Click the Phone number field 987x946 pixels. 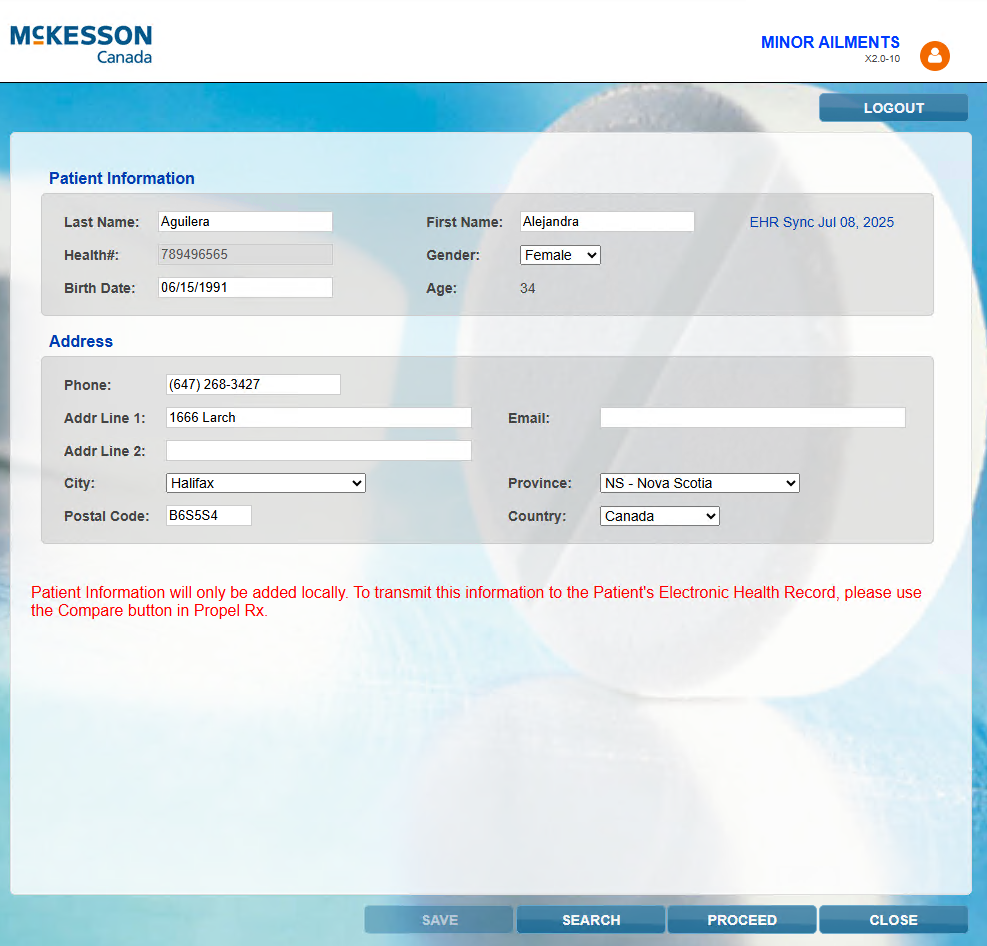(253, 385)
